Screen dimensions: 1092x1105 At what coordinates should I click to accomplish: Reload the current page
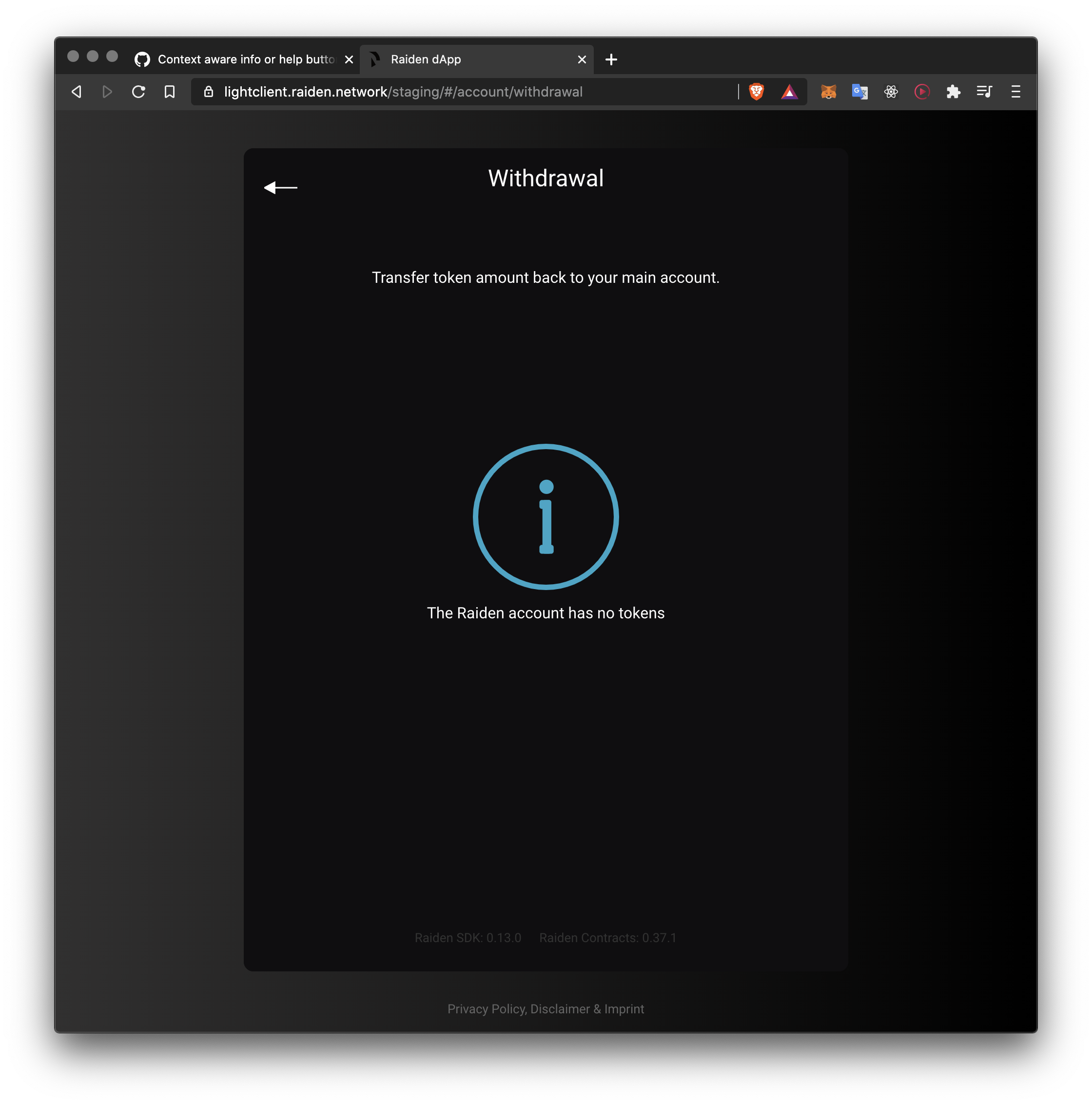138,92
